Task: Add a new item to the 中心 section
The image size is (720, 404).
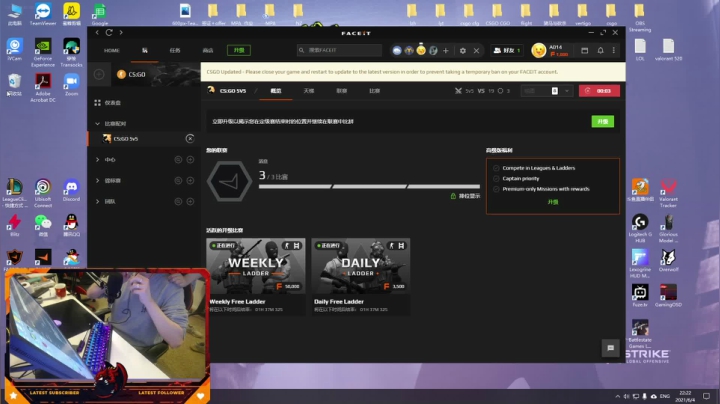Action: 190,160
